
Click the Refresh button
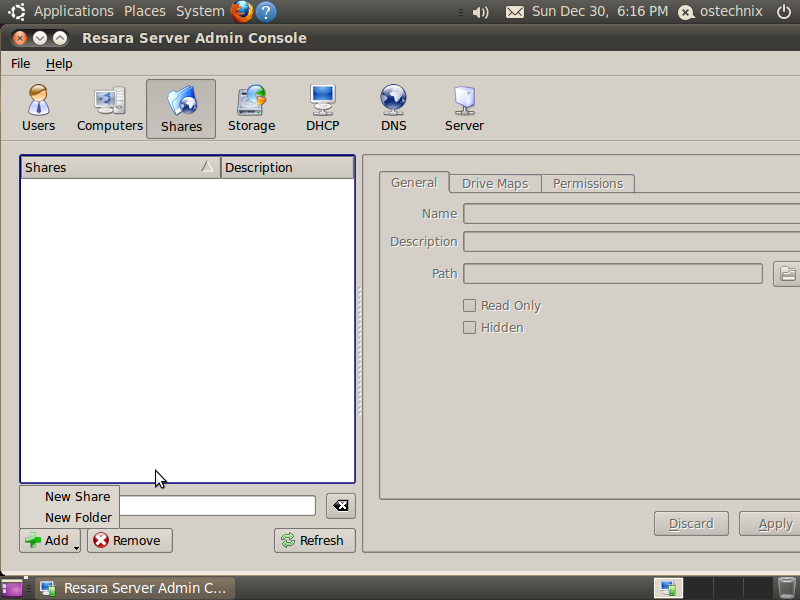pyautogui.click(x=315, y=540)
